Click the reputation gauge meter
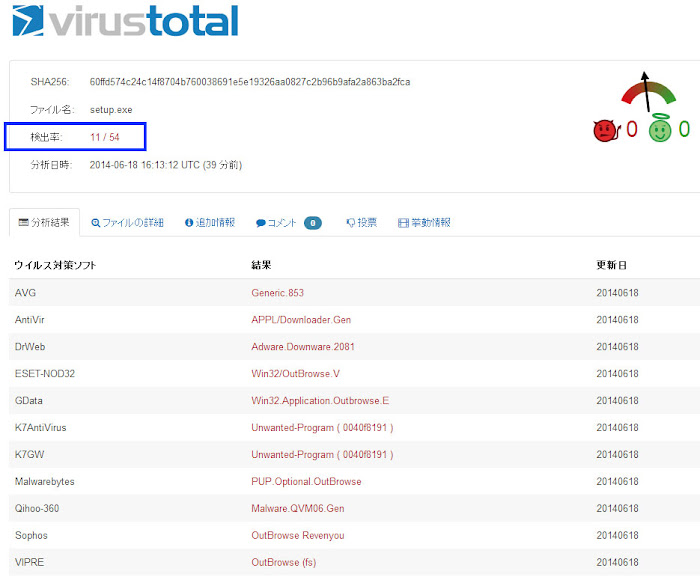The height and width of the screenshot is (577, 700). tap(648, 92)
